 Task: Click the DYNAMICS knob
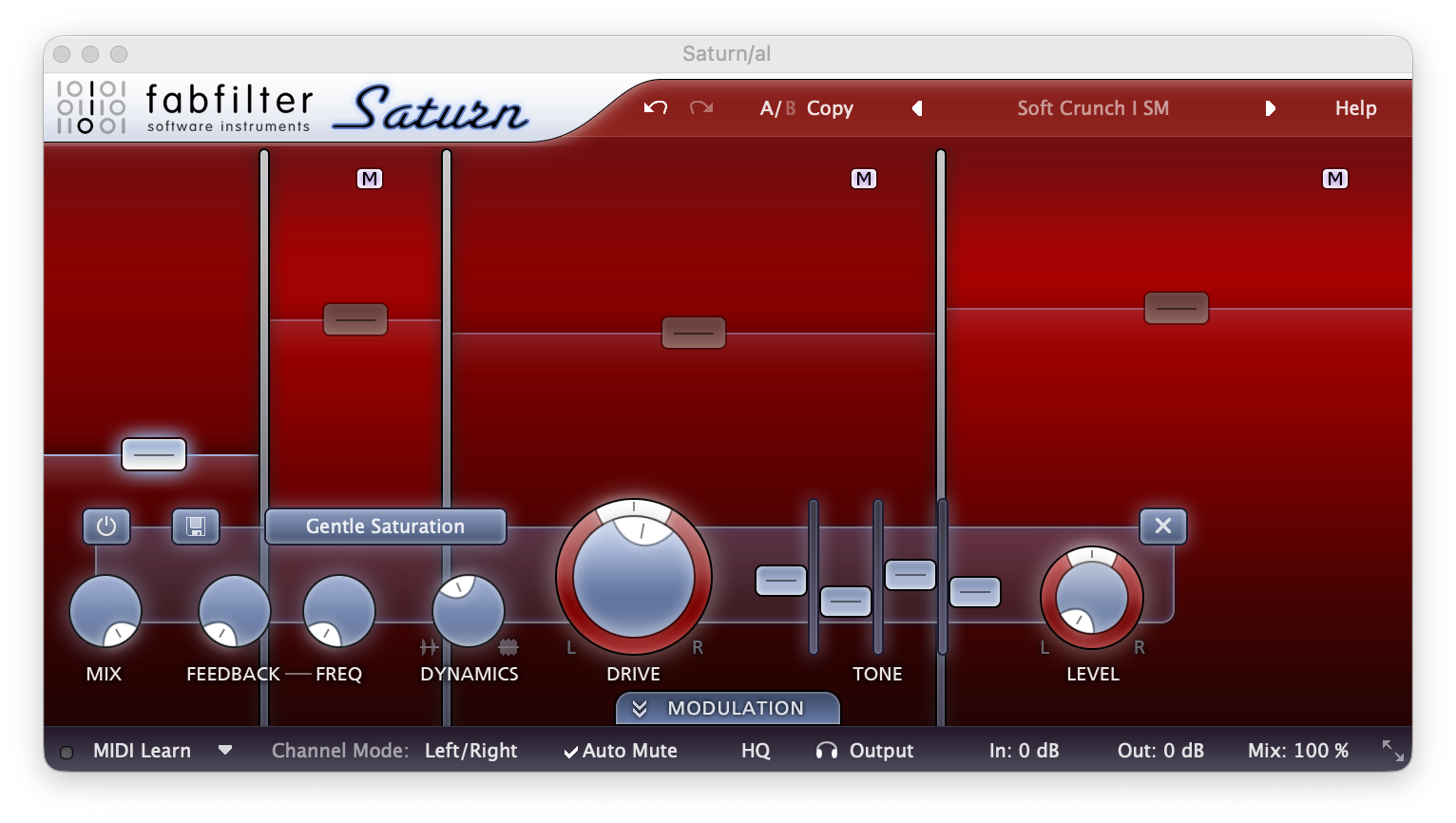(469, 611)
